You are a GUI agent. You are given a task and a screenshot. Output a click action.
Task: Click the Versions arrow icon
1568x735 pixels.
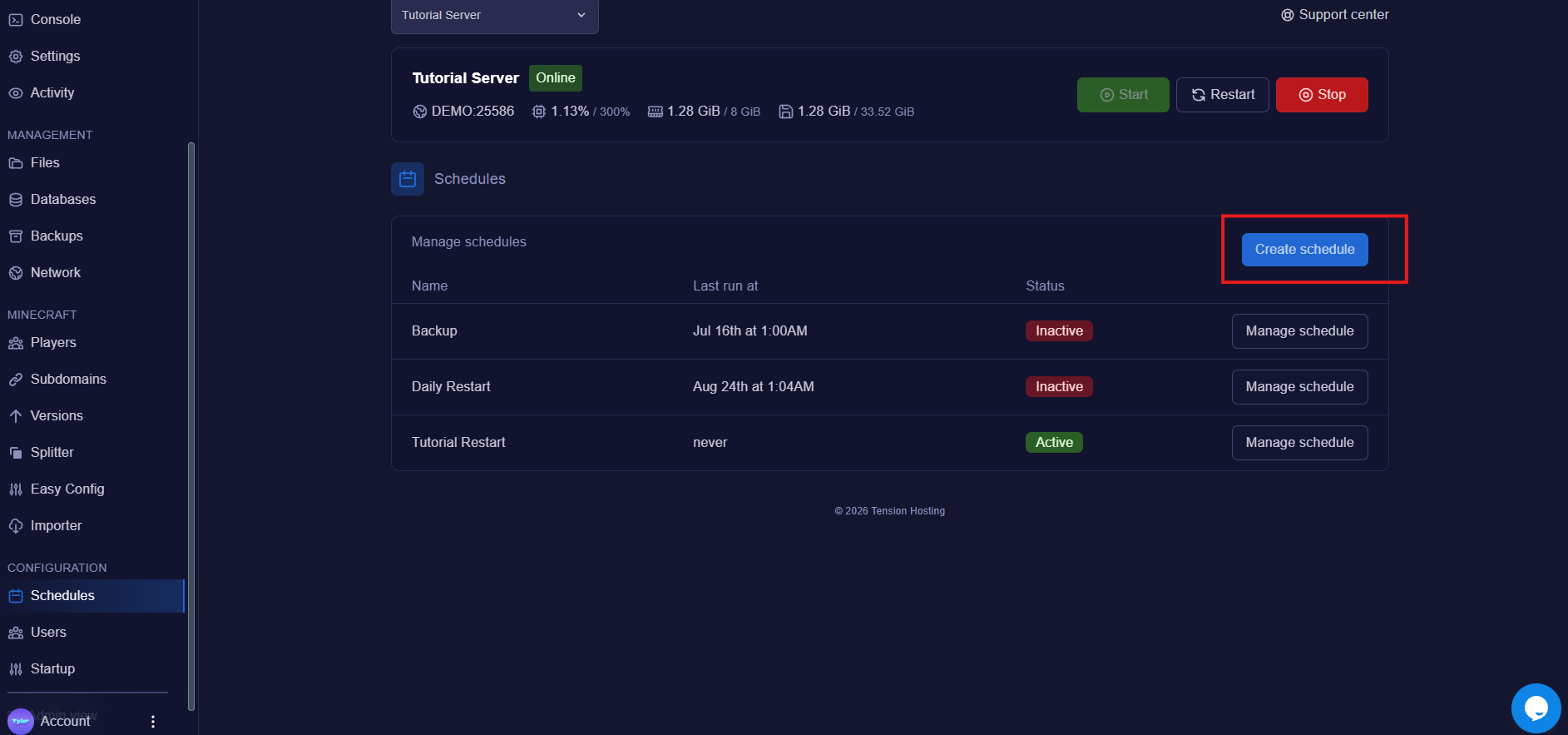tap(16, 415)
